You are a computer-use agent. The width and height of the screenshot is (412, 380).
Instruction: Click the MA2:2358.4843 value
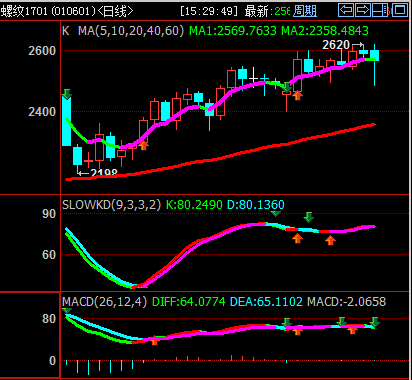[325, 31]
